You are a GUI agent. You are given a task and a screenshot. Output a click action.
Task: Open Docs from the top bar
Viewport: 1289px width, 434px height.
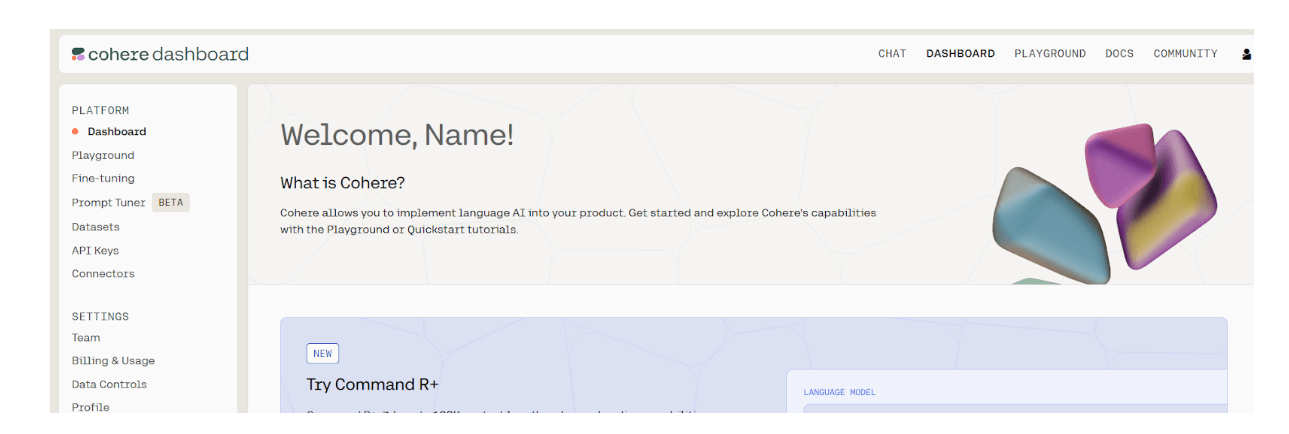pyautogui.click(x=1119, y=54)
